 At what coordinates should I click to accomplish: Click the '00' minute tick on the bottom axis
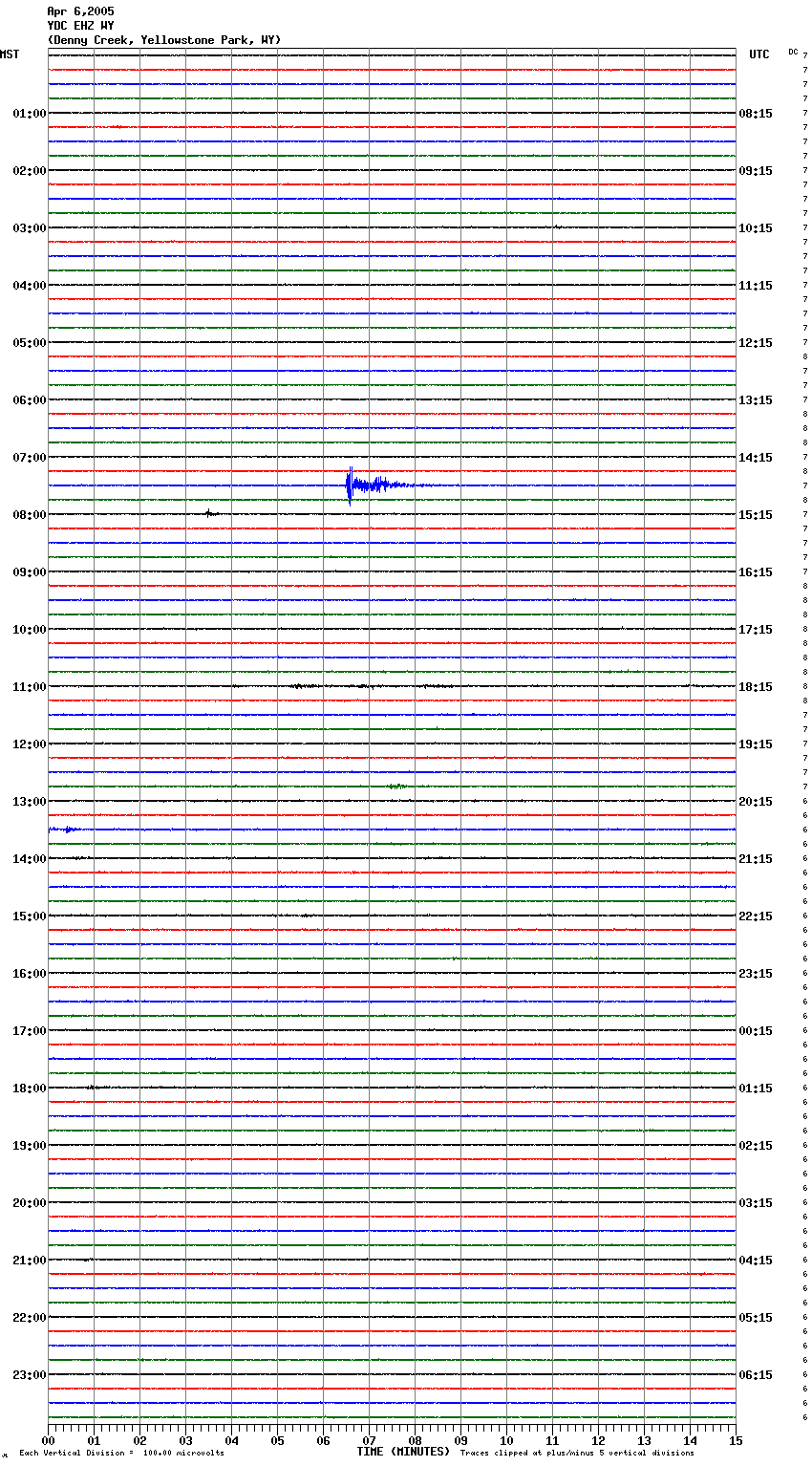48,1440
